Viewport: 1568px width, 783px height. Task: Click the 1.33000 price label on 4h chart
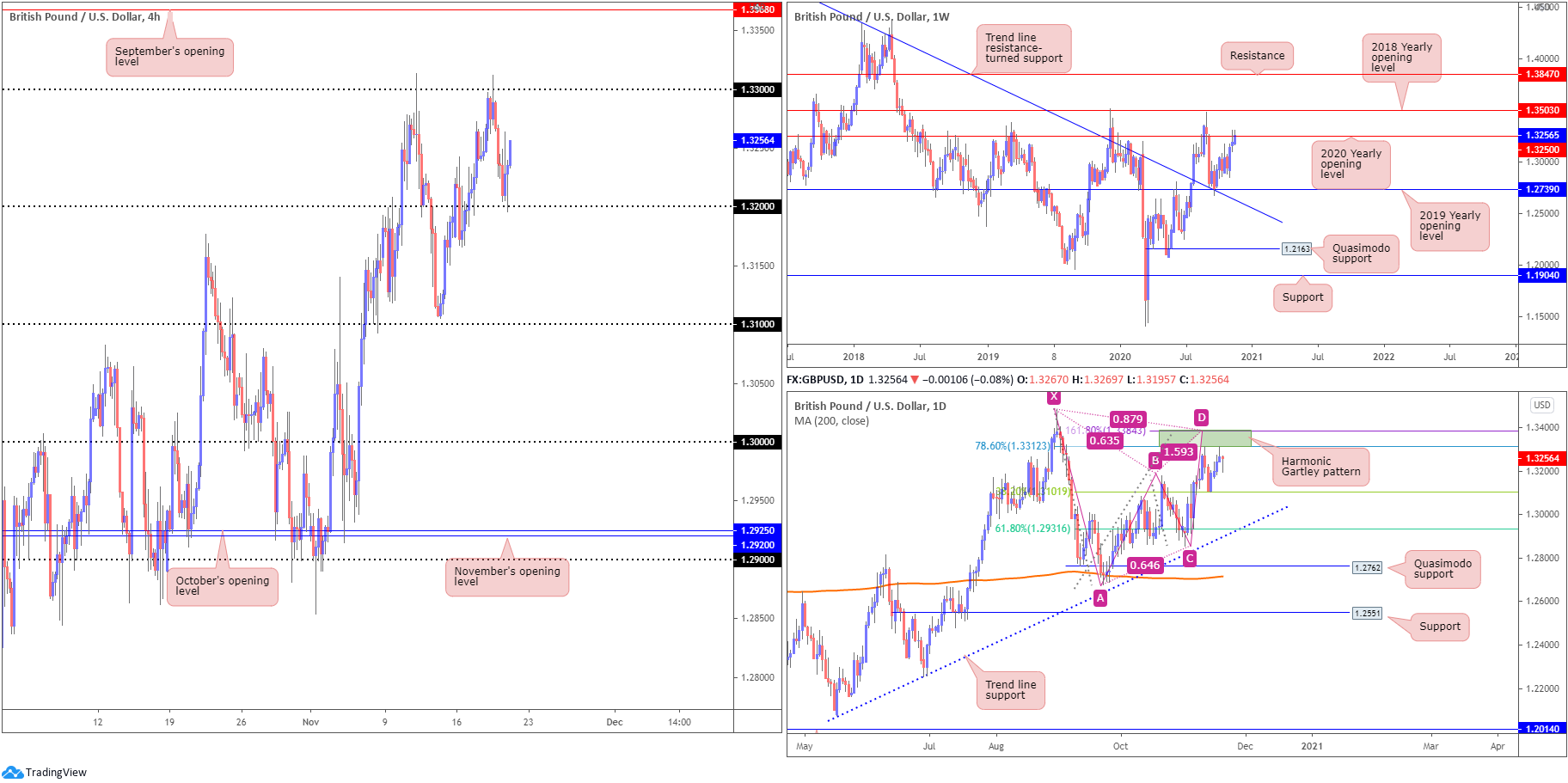pos(757,89)
